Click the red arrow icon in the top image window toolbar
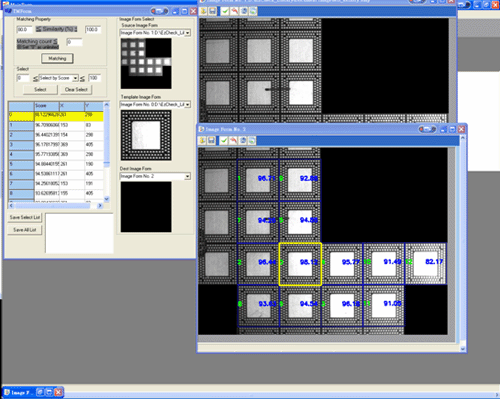The image size is (500, 399). pyautogui.click(x=235, y=11)
